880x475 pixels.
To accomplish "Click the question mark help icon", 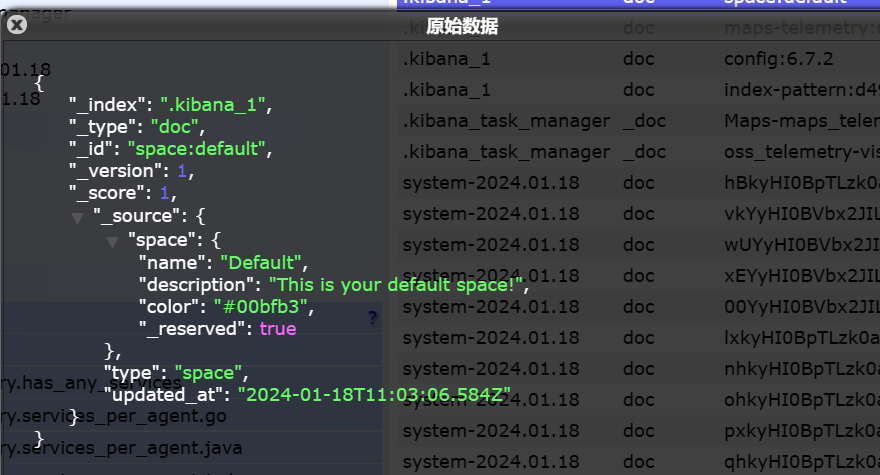I will pyautogui.click(x=372, y=318).
